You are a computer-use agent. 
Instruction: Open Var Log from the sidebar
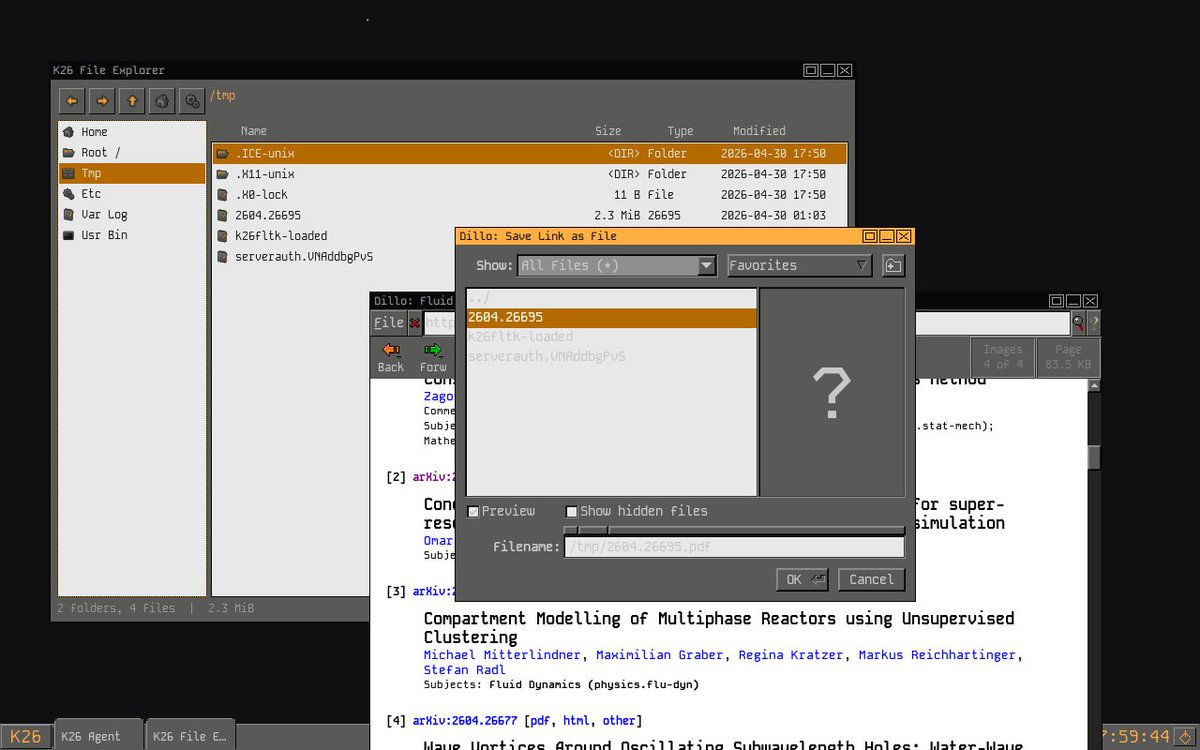pyautogui.click(x=132, y=215)
